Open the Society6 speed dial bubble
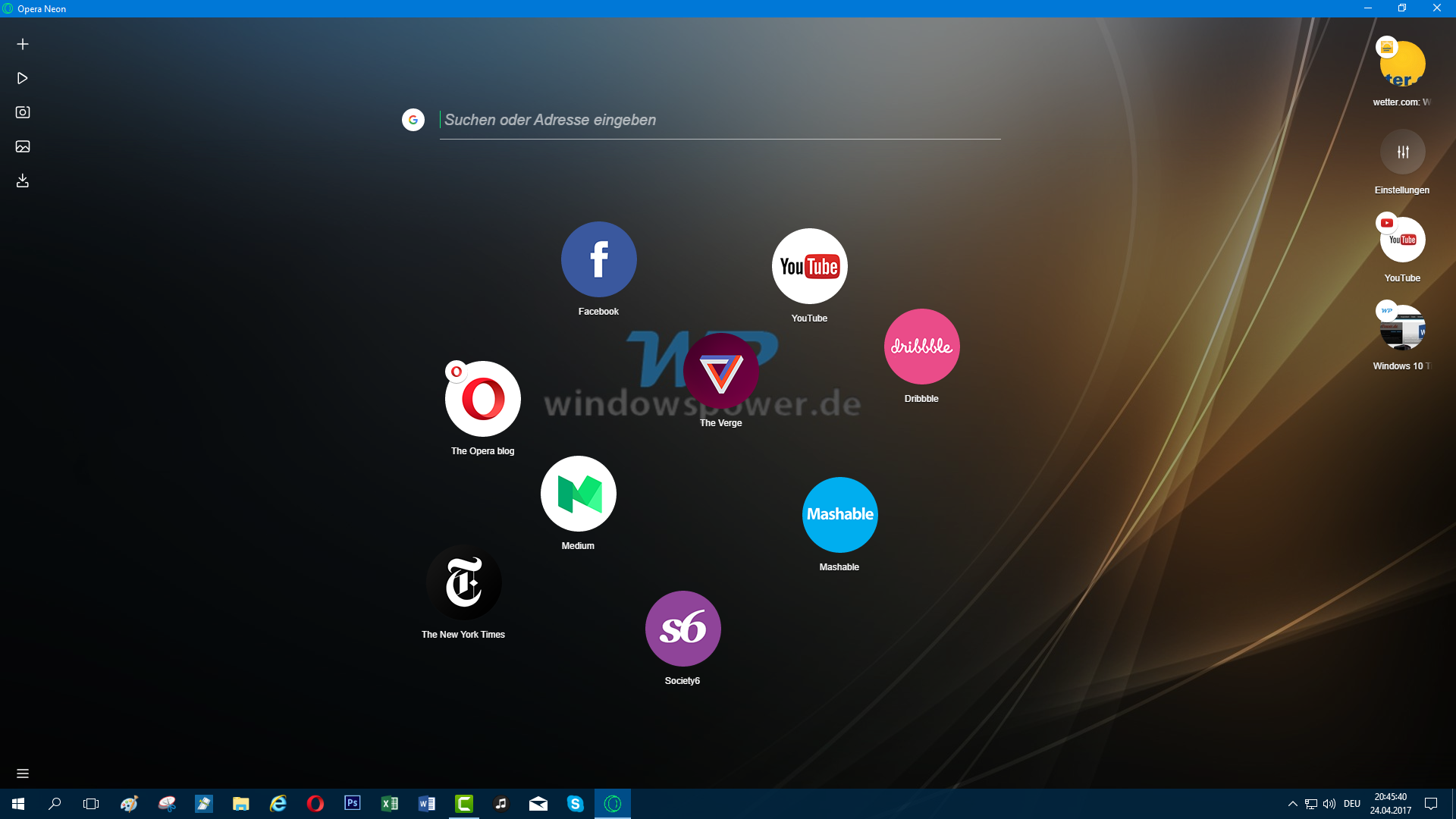 click(683, 629)
